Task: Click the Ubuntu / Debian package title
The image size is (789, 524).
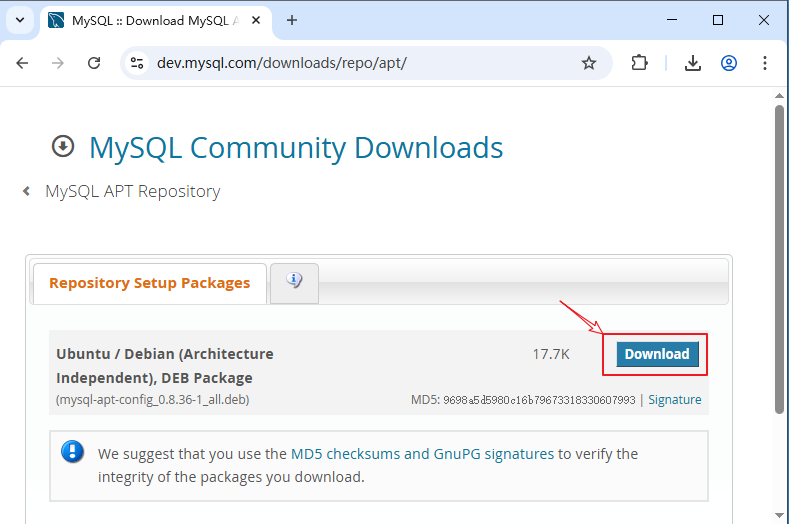Action: (x=165, y=366)
